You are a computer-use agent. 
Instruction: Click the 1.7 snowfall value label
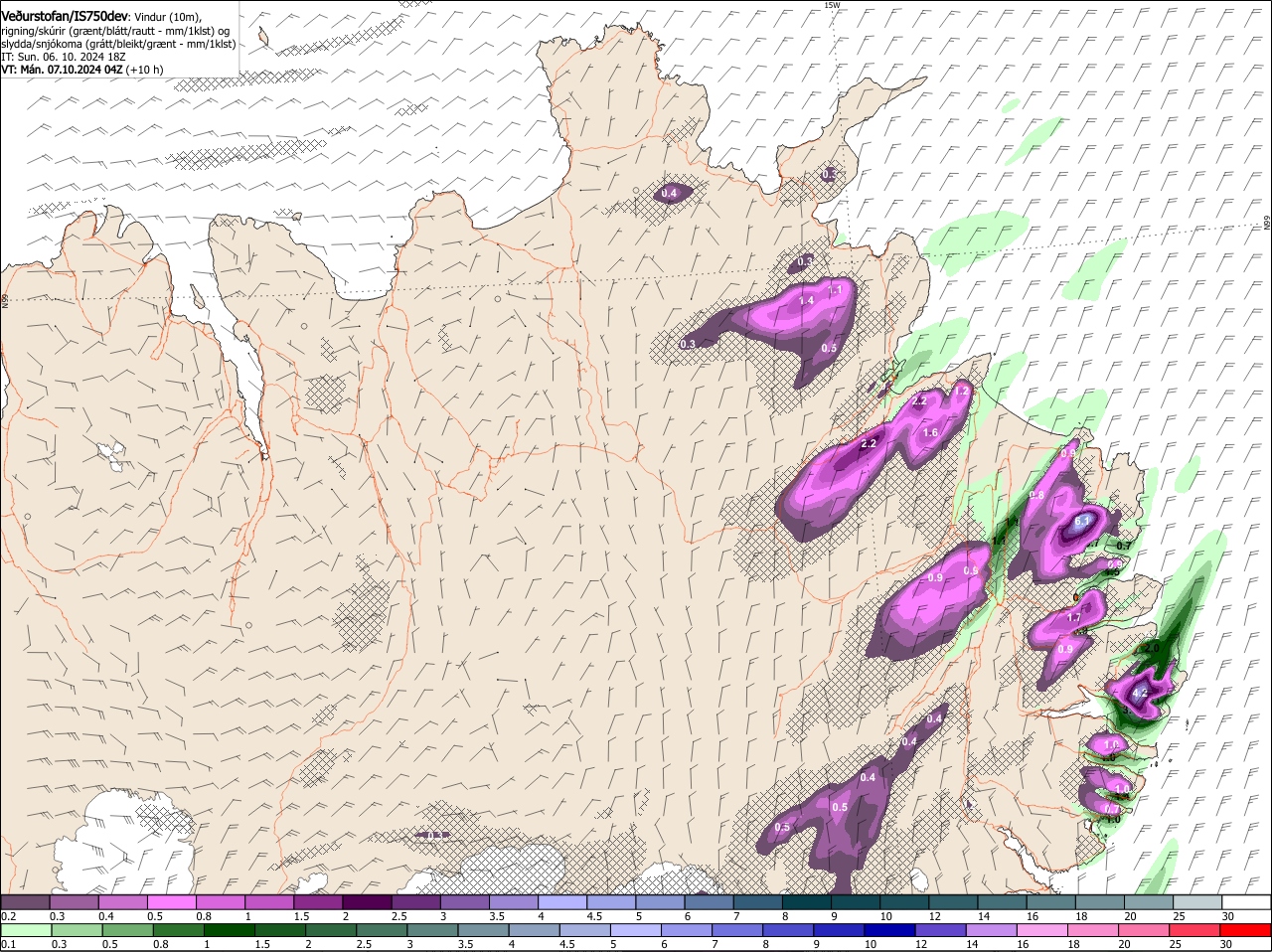pyautogui.click(x=1074, y=618)
